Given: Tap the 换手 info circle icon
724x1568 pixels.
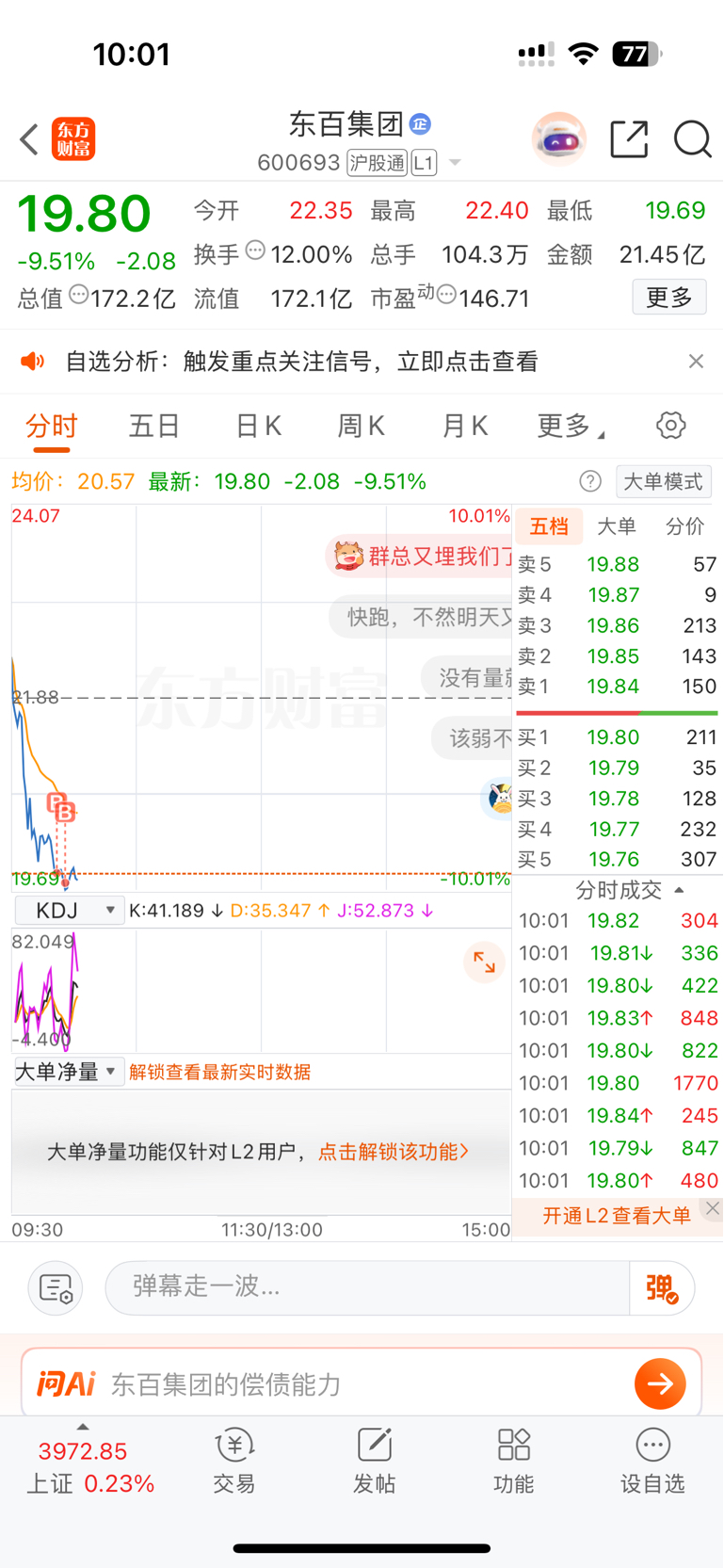Looking at the screenshot, I should (255, 251).
